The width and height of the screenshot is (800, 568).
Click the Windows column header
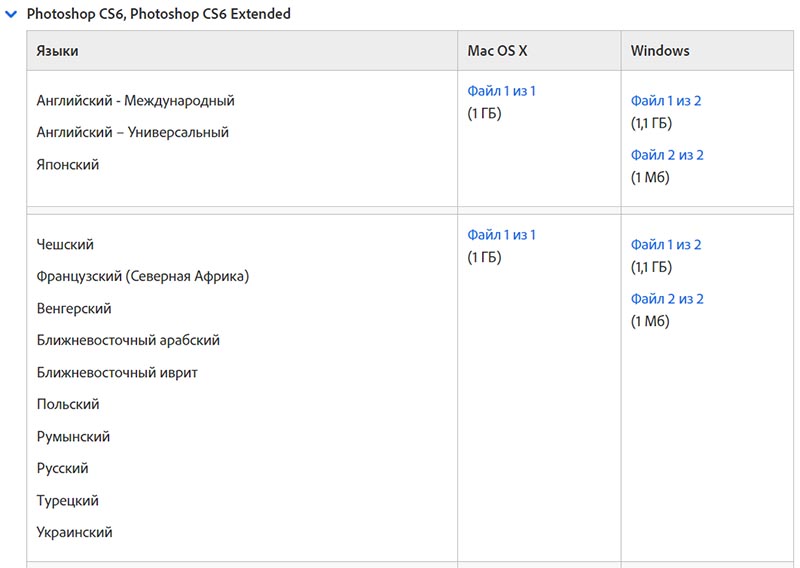pos(660,51)
